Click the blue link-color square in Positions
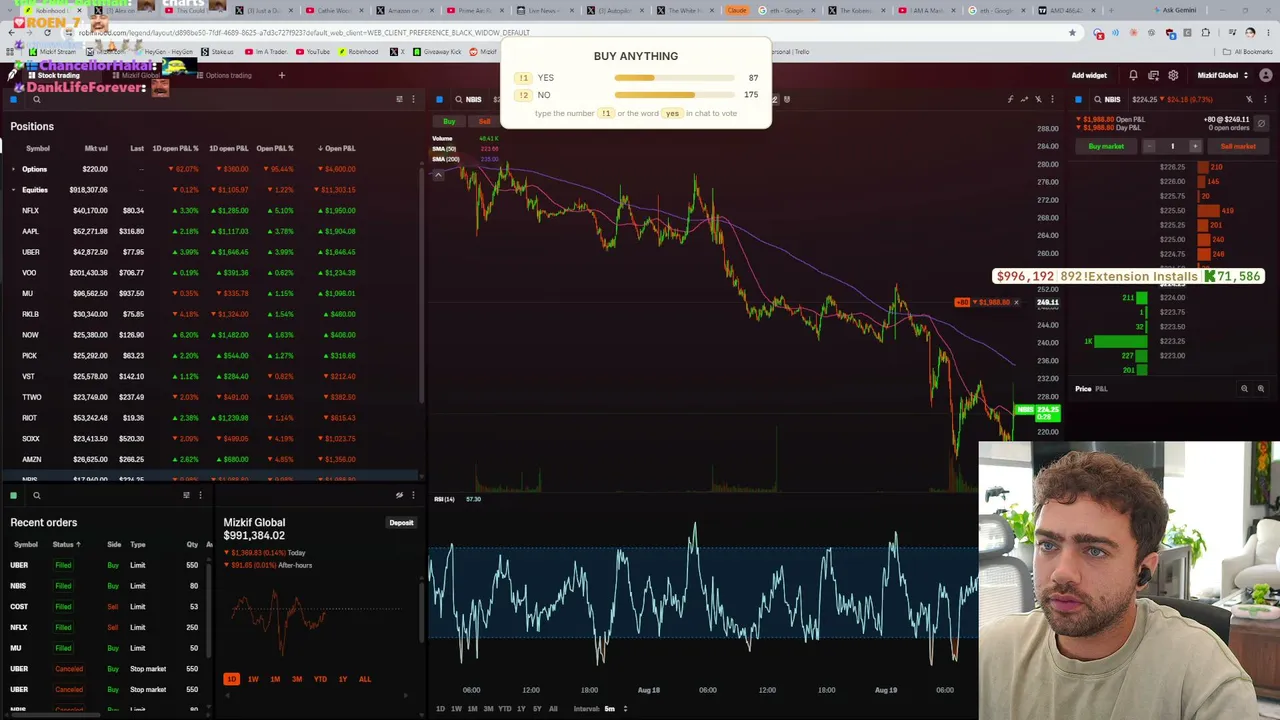Viewport: 1280px width, 720px height. 13,99
